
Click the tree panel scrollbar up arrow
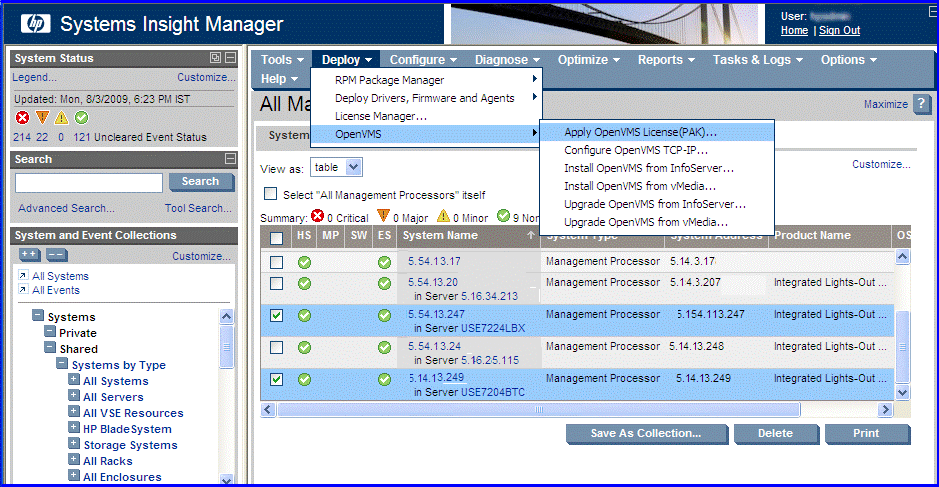226,316
